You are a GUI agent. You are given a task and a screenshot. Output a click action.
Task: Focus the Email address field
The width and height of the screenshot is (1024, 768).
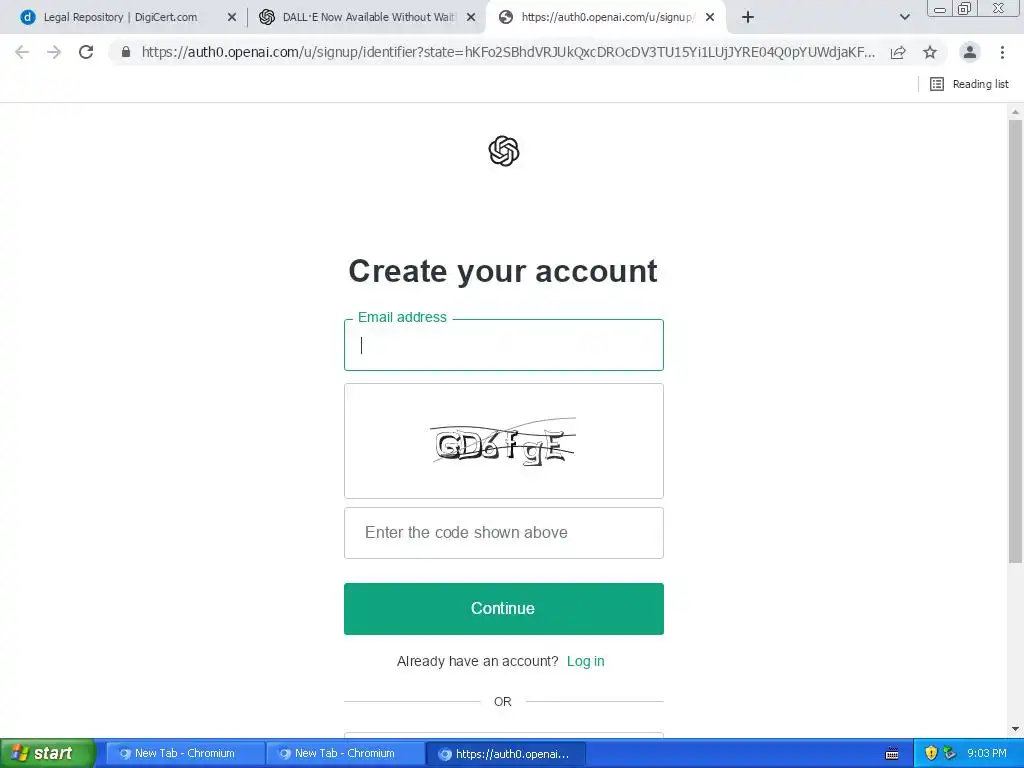point(504,345)
